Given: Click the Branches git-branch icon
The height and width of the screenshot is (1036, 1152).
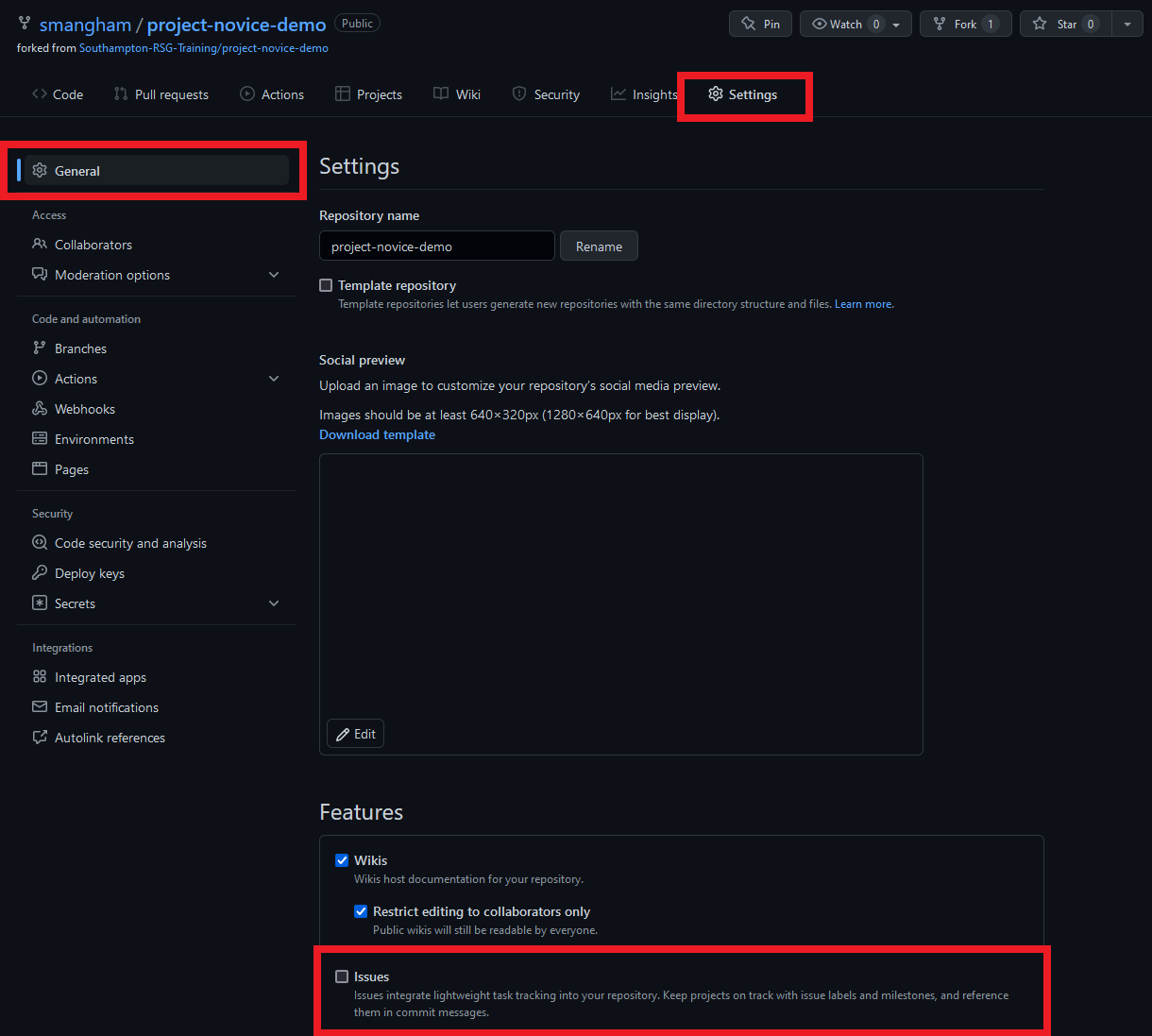Looking at the screenshot, I should click(x=40, y=348).
